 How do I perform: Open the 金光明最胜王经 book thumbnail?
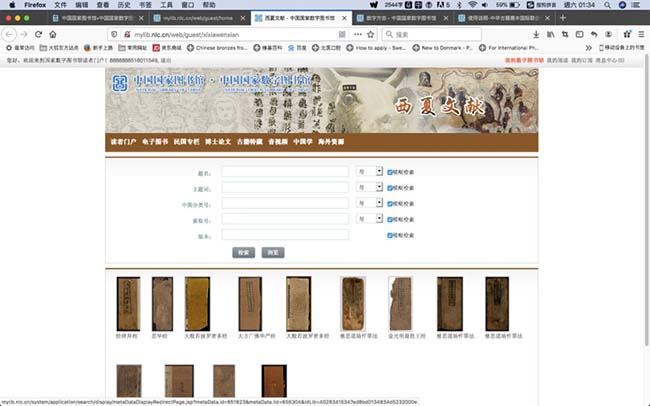pos(400,303)
